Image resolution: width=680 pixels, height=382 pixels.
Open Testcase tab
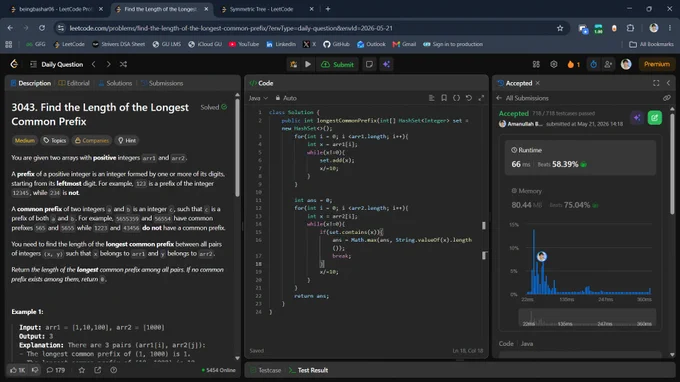coord(266,370)
